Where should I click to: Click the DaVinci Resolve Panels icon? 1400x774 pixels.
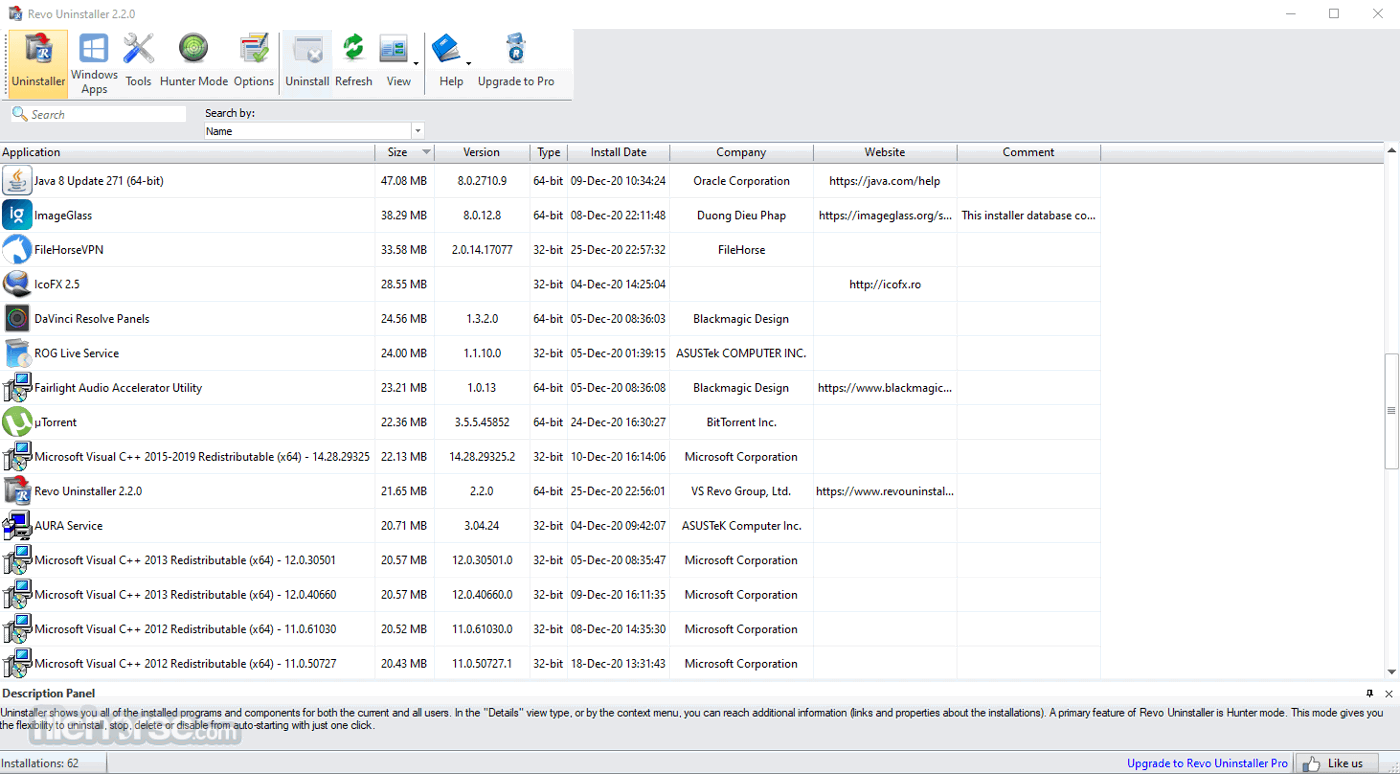click(17, 319)
